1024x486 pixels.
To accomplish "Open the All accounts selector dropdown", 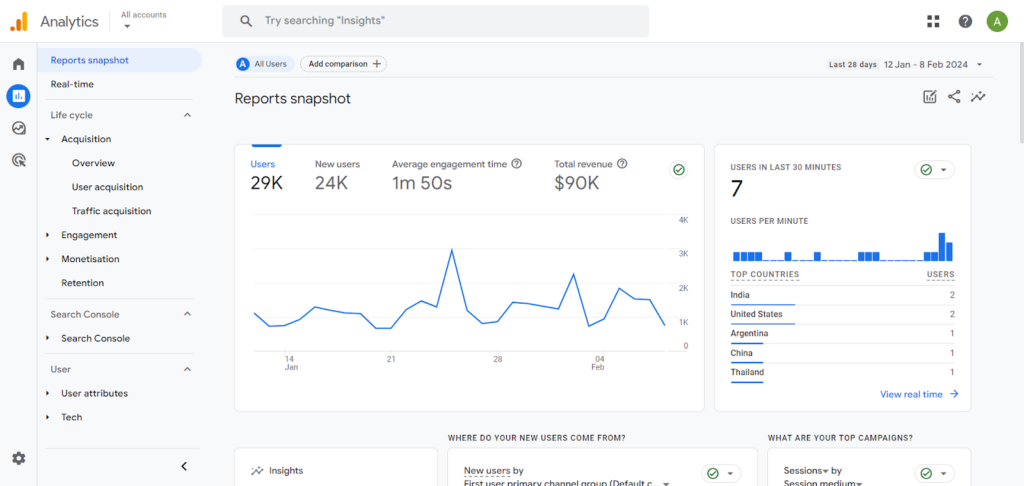I will pyautogui.click(x=143, y=20).
